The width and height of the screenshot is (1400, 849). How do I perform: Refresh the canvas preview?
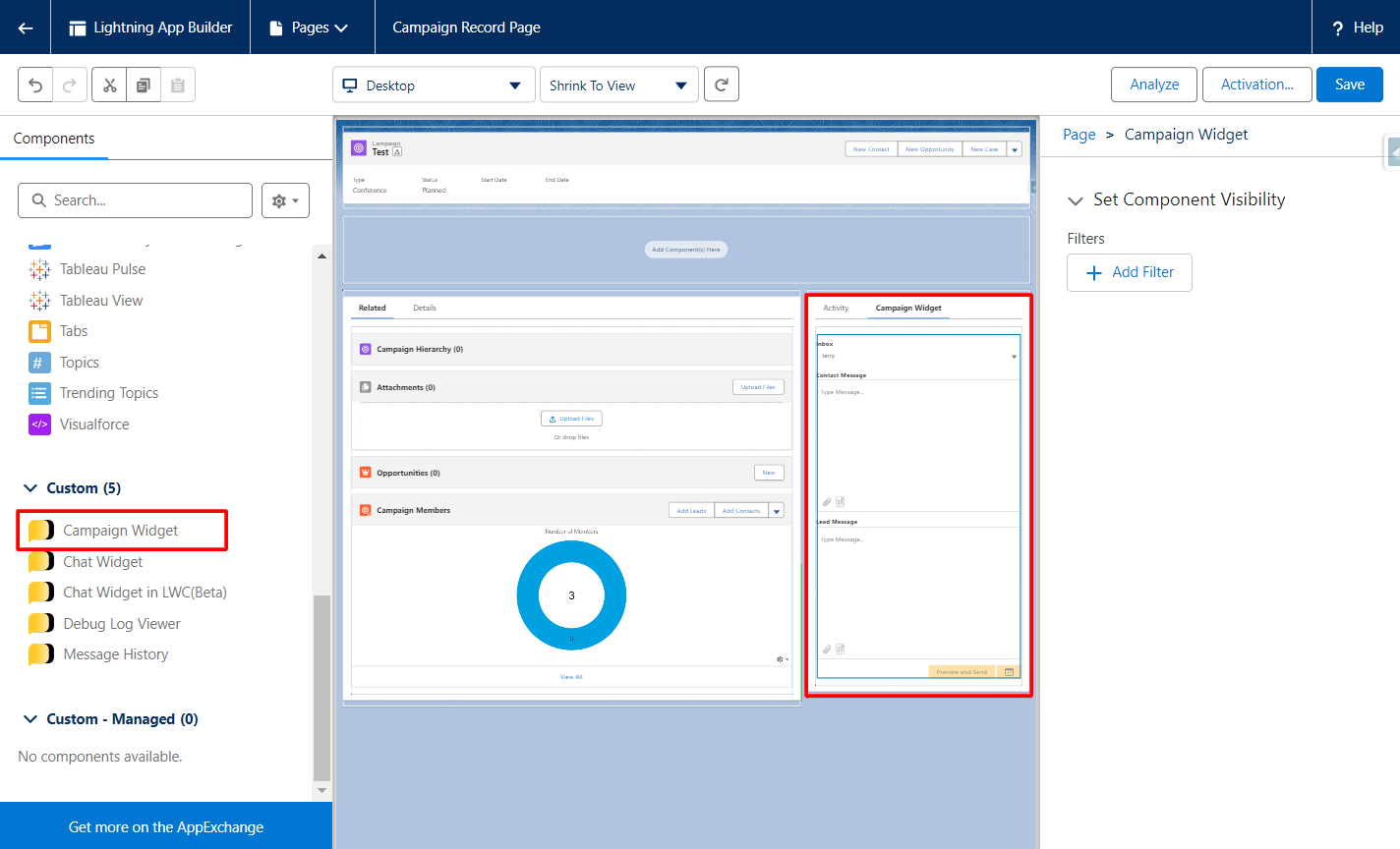[x=722, y=85]
